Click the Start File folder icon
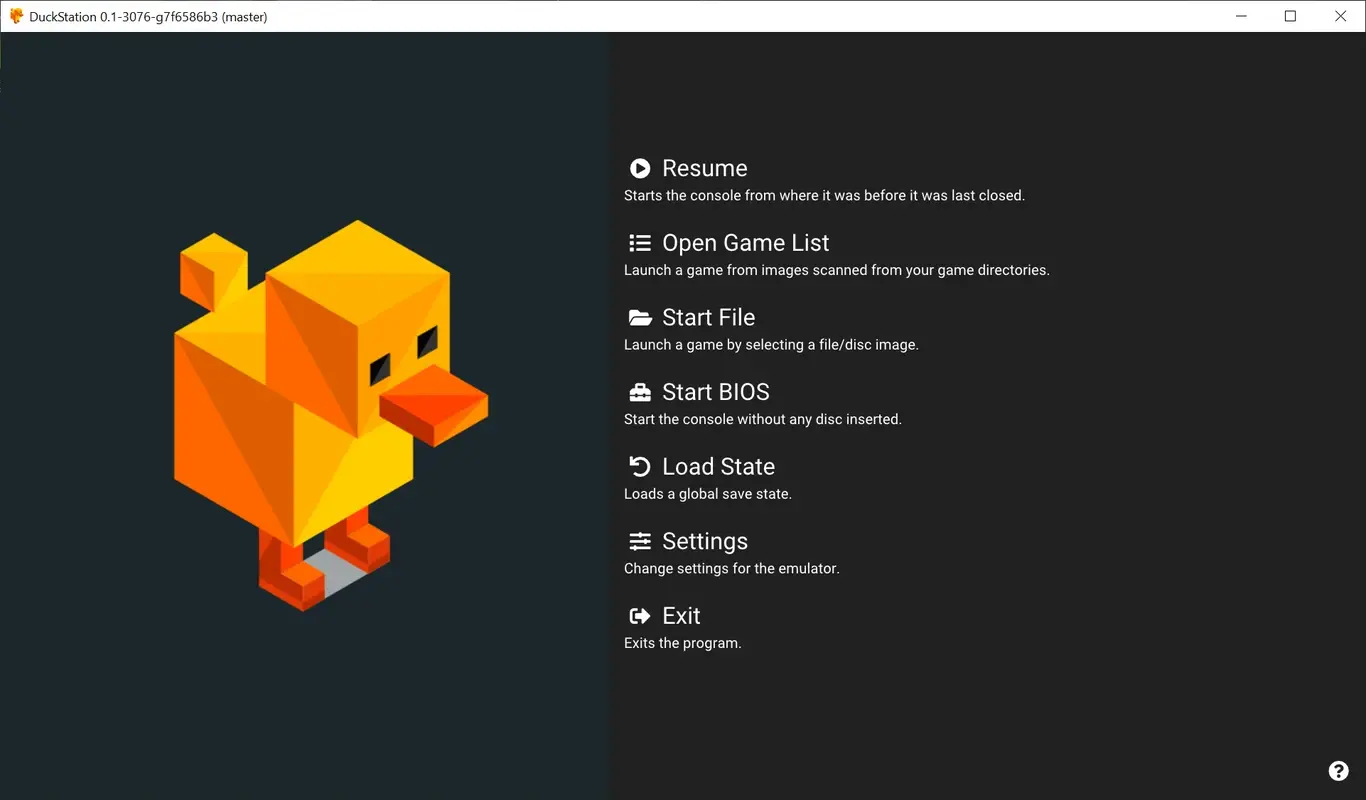1366x800 pixels. click(640, 317)
